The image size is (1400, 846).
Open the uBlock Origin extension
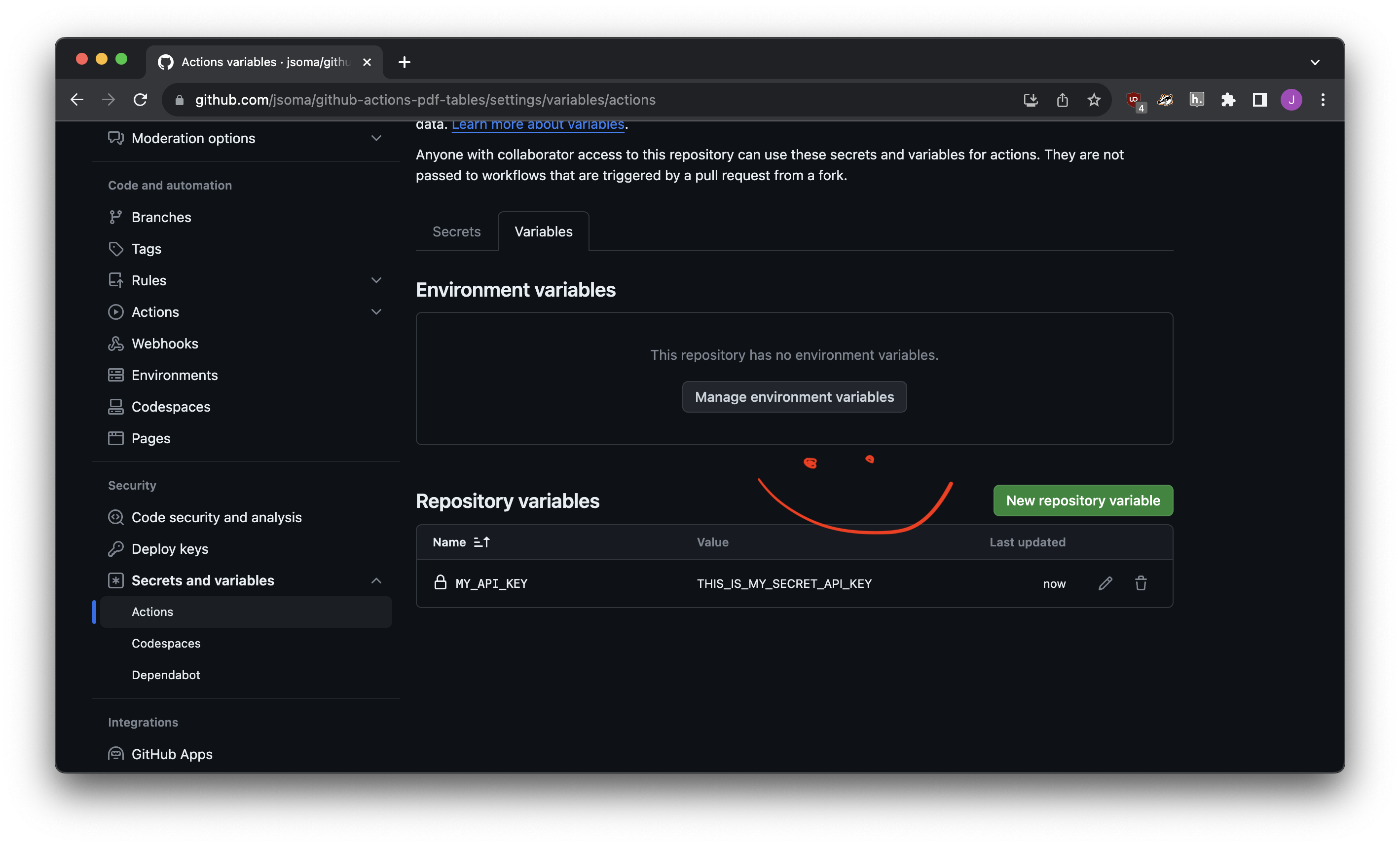(1134, 100)
